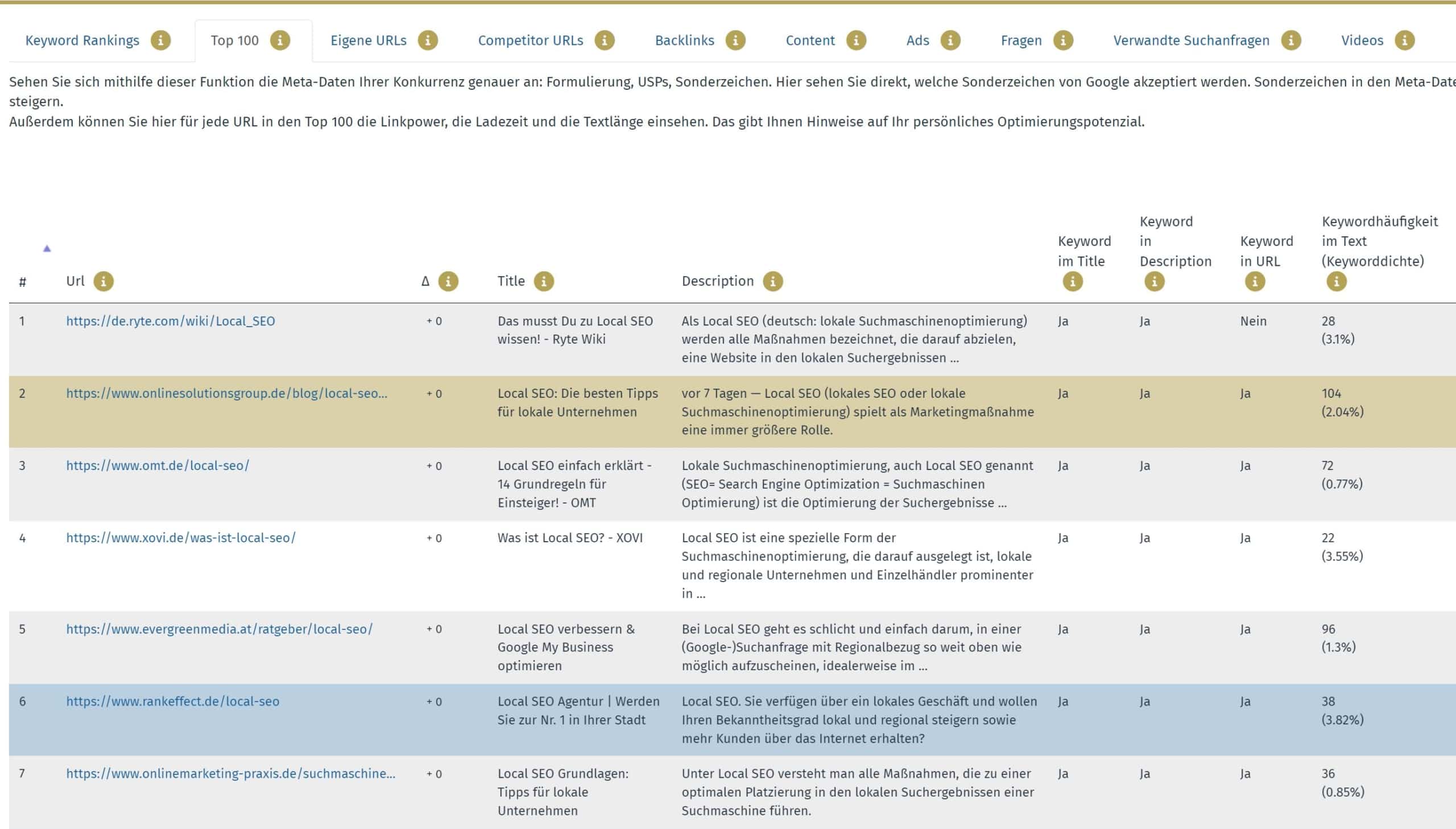1456x829 pixels.
Task: Open the onlinesolutionsgroup.de blog link
Action: pos(226,393)
